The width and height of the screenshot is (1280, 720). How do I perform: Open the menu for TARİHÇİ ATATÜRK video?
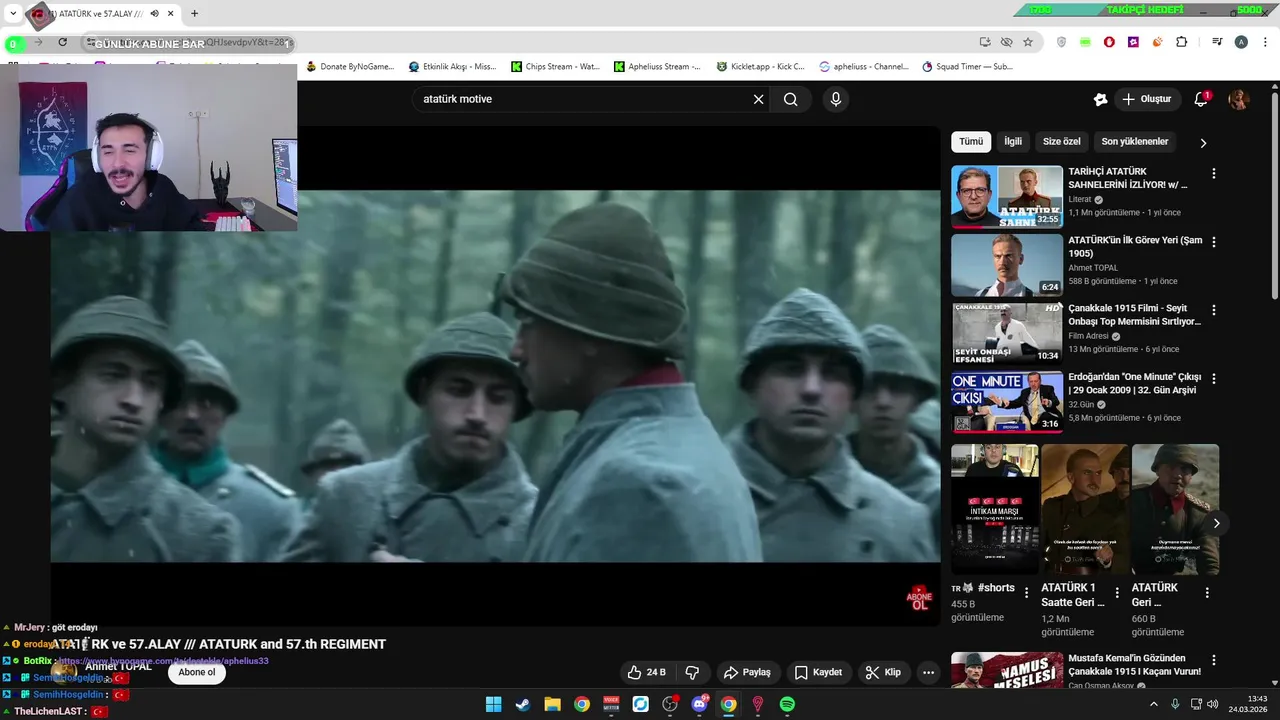(x=1214, y=173)
